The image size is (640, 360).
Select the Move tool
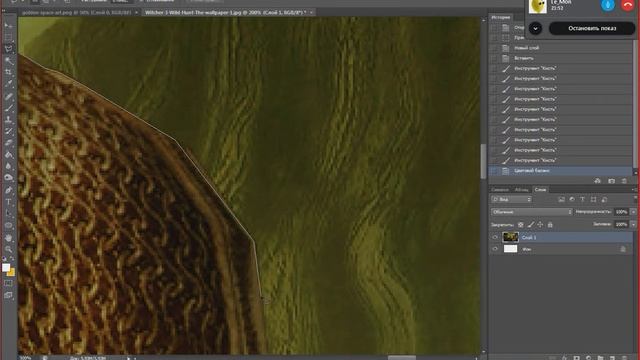8,25
